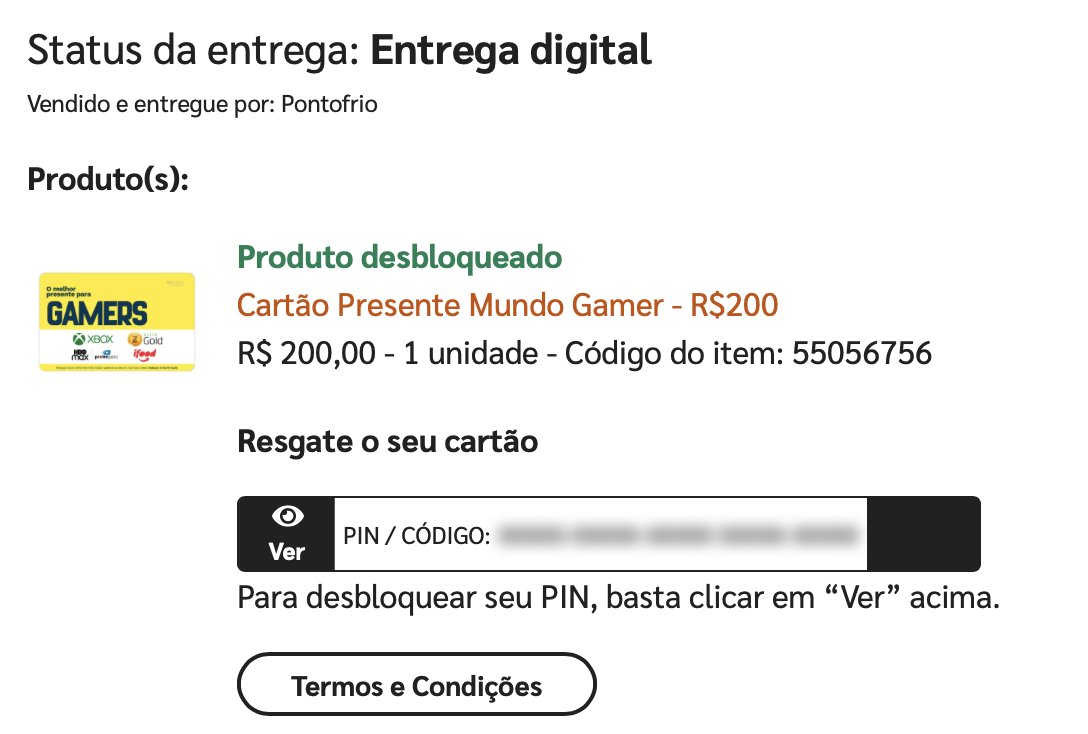Viewport: 1088px width, 734px height.
Task: Click the "Ver" label under the eye
Action: click(x=287, y=552)
